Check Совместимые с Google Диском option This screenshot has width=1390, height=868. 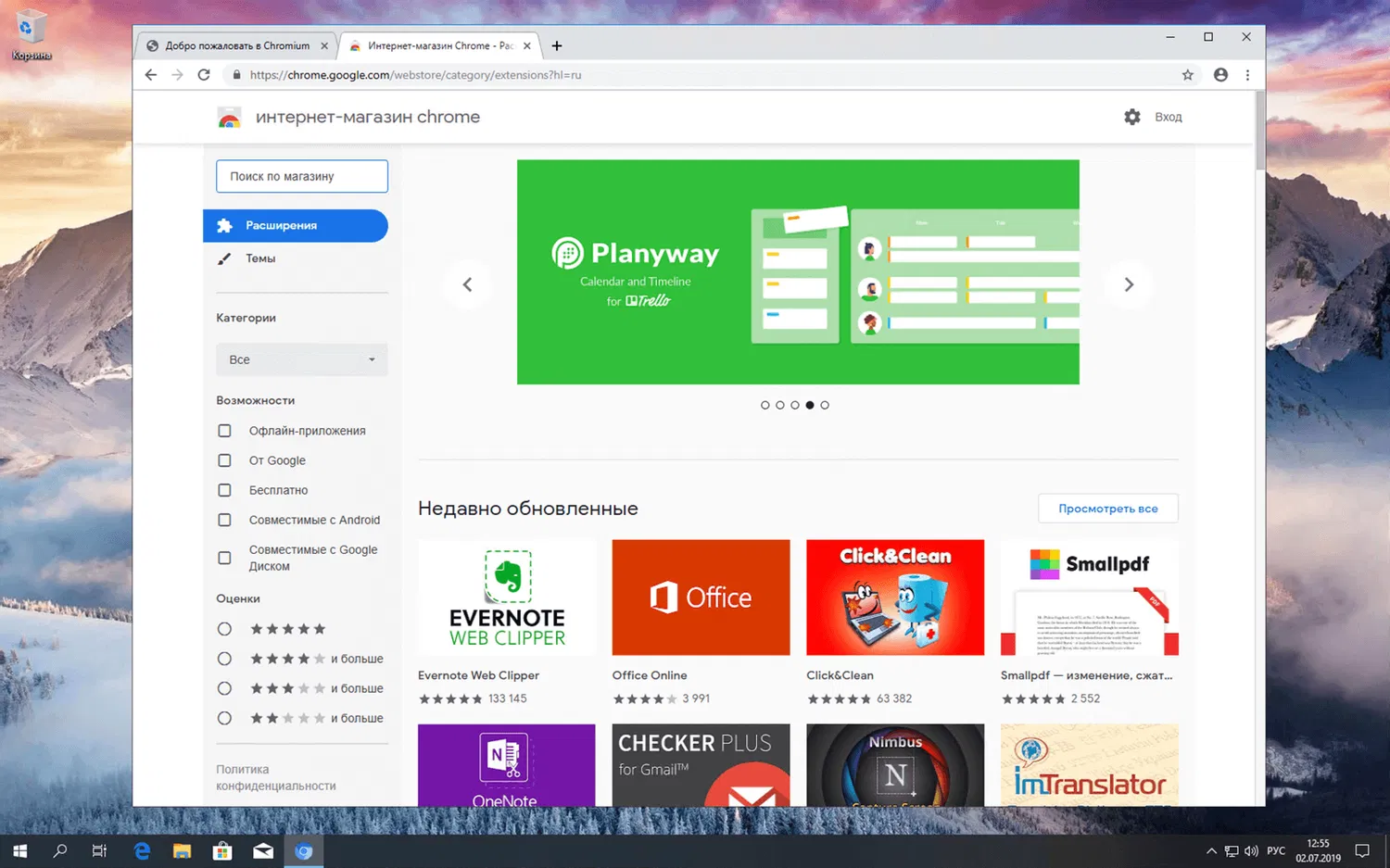pos(224,558)
